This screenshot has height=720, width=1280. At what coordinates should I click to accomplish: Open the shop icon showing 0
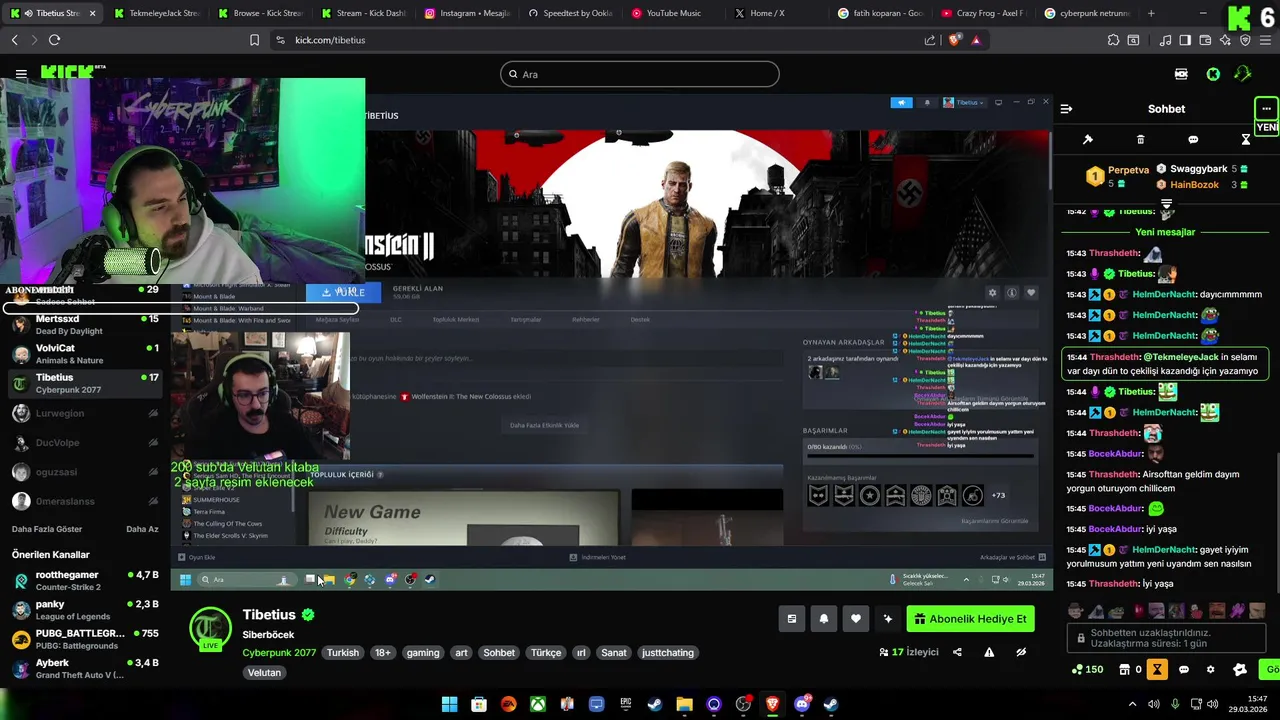coord(1130,670)
